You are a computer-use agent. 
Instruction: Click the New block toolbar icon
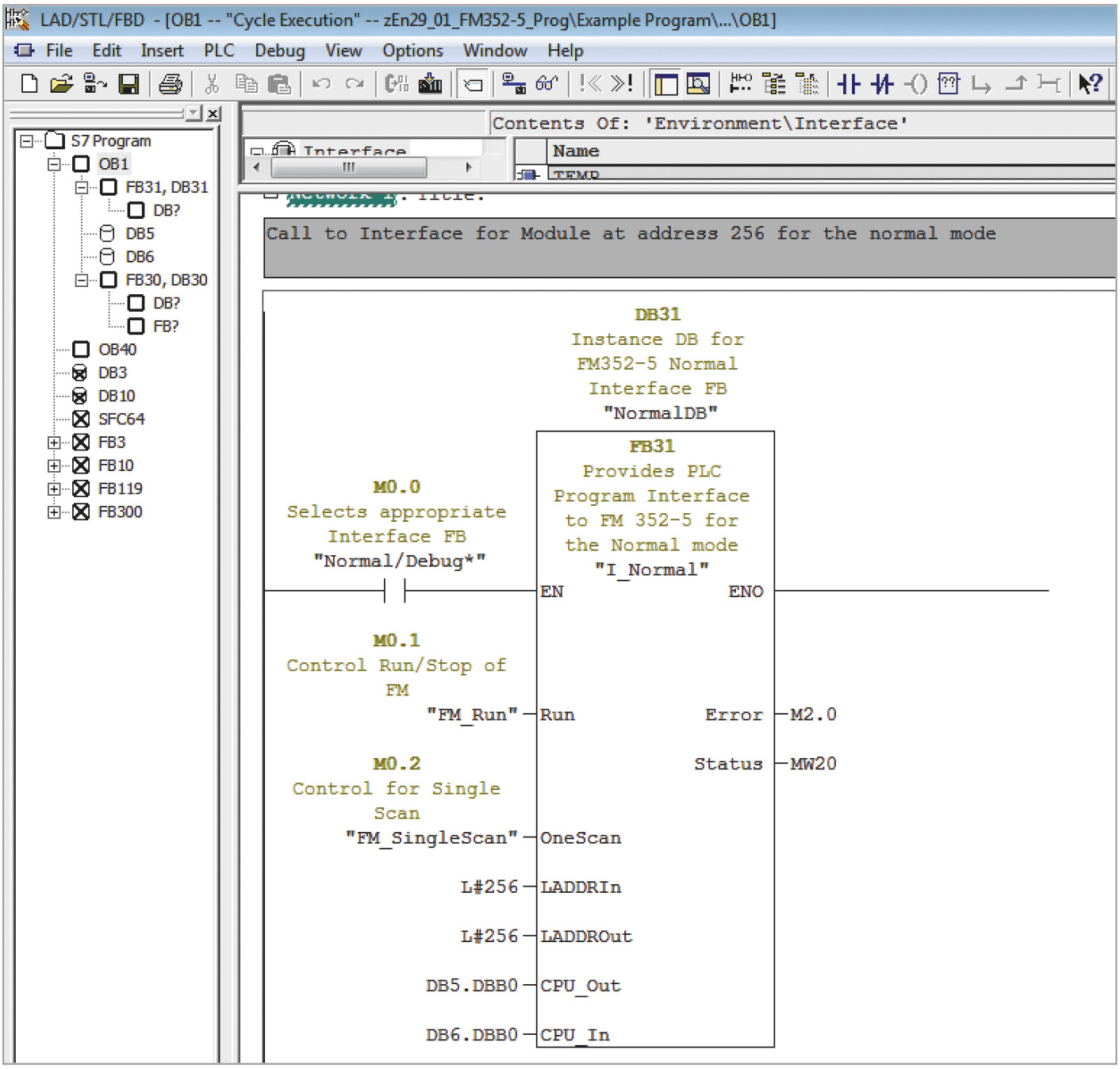(29, 83)
